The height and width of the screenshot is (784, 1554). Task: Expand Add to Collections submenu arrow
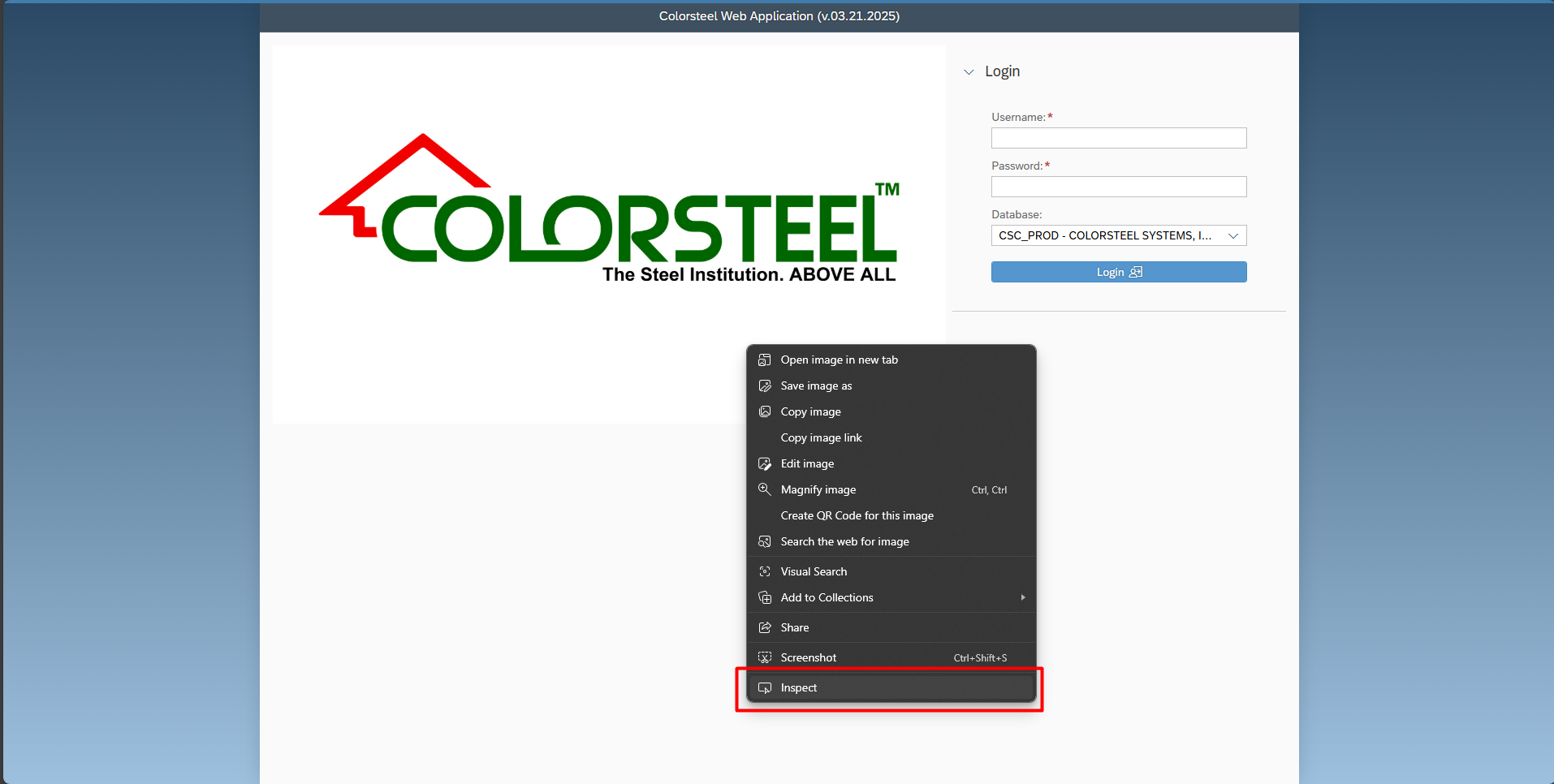click(x=1023, y=597)
